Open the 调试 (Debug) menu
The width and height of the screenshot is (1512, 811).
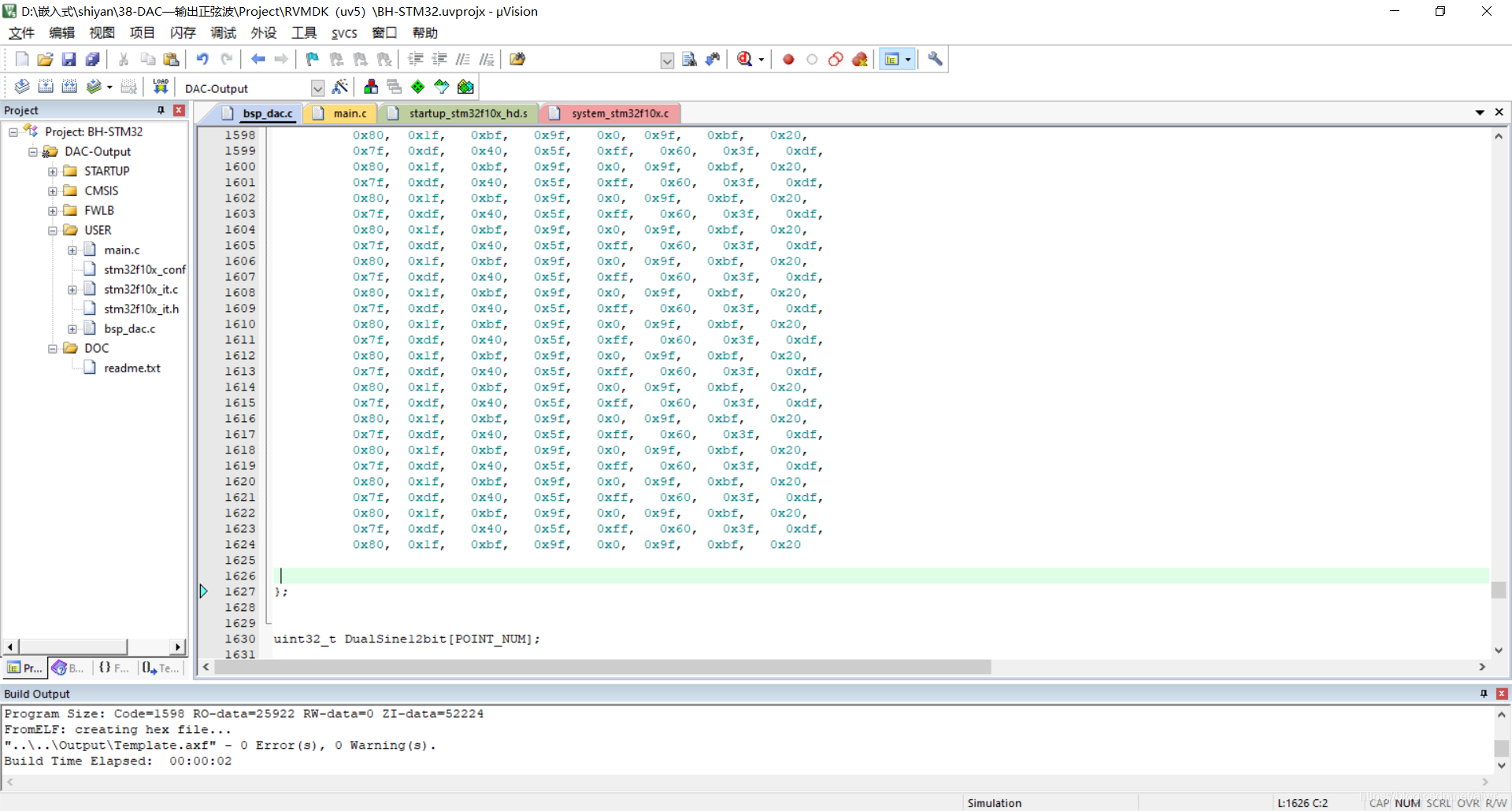(223, 33)
